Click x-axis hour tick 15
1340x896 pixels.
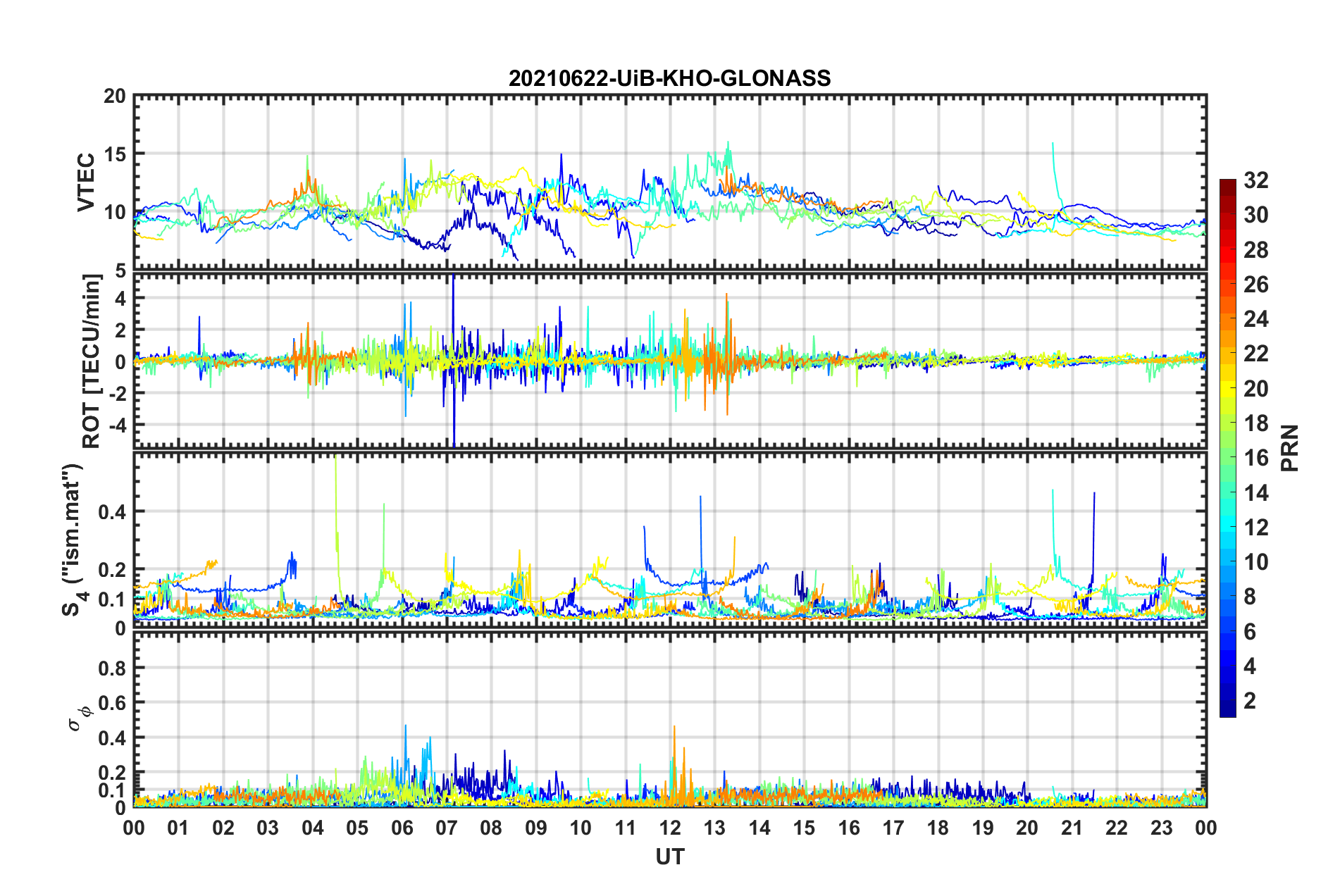coord(804,828)
